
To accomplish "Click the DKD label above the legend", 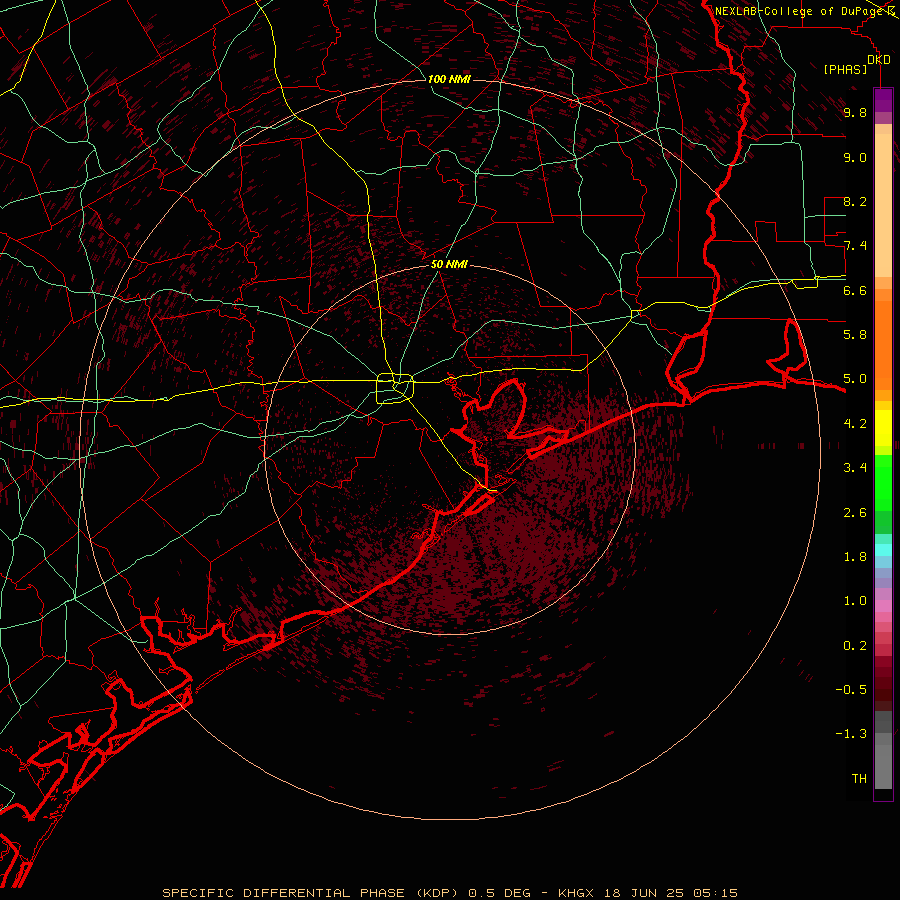I will pyautogui.click(x=879, y=60).
